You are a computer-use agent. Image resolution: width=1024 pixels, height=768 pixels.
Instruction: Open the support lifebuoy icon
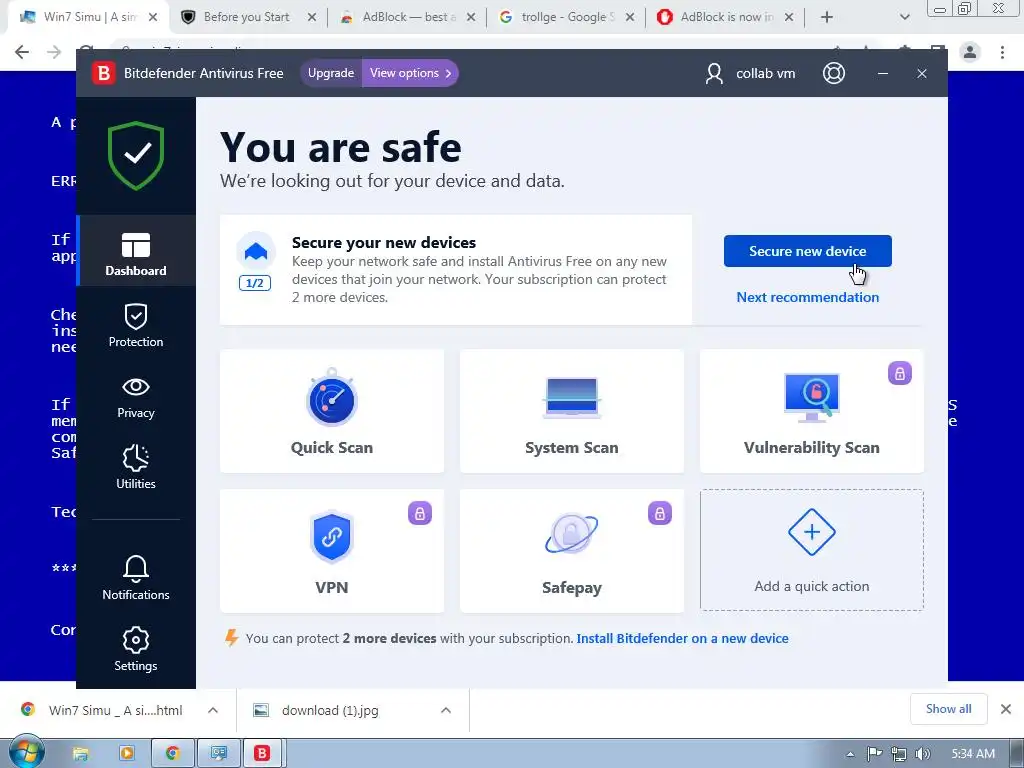click(833, 73)
